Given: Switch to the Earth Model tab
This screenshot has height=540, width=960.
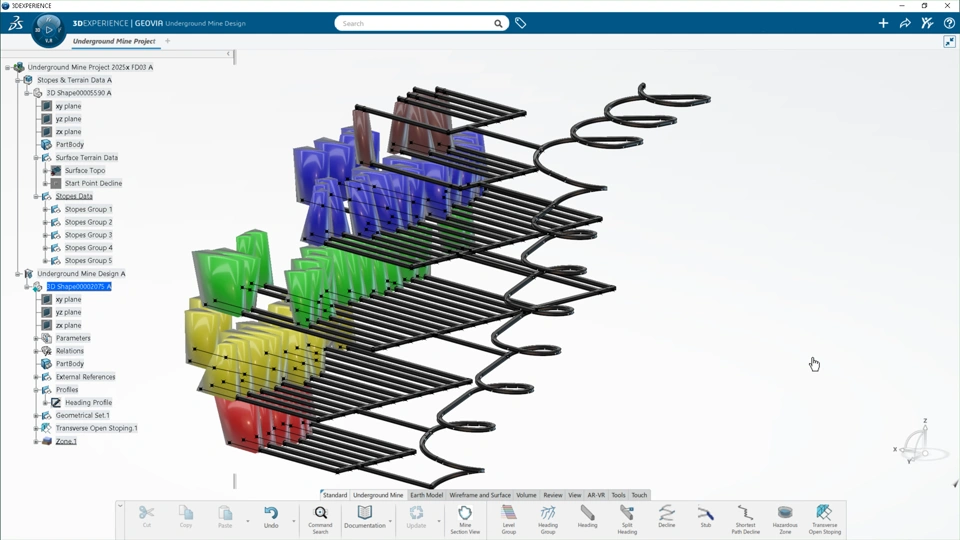Looking at the screenshot, I should coord(426,495).
